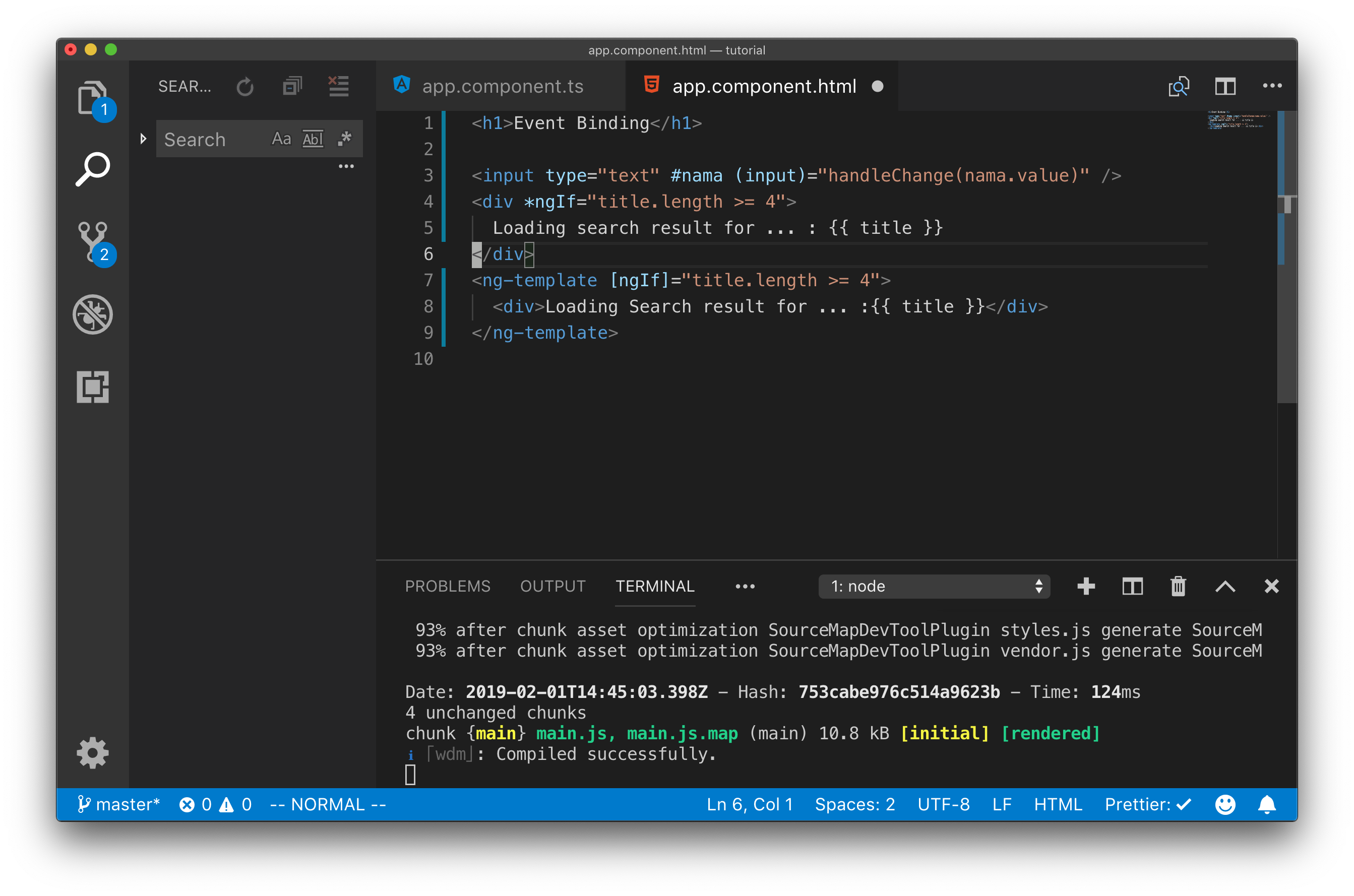Click the macOS green zoom window button

point(111,50)
